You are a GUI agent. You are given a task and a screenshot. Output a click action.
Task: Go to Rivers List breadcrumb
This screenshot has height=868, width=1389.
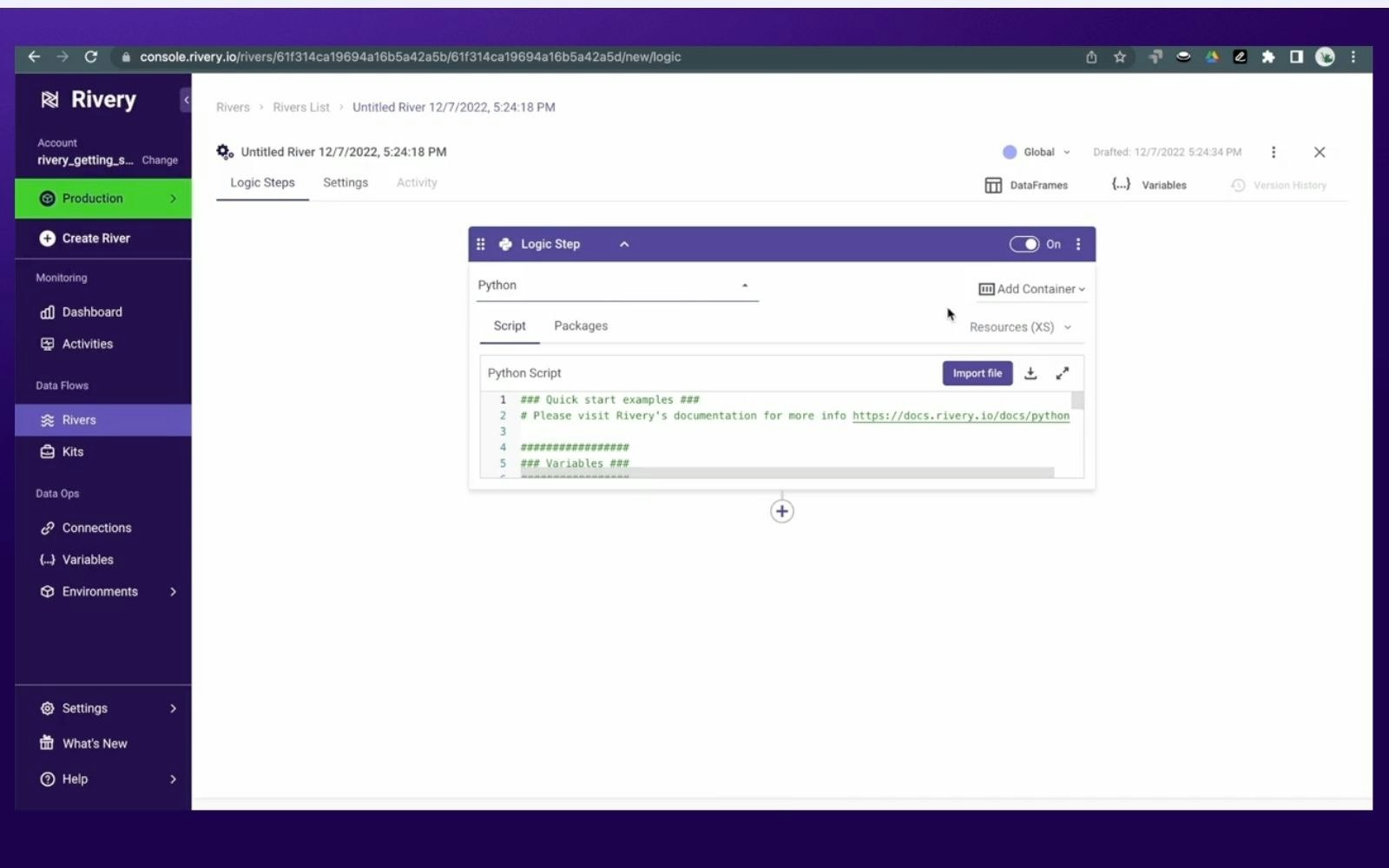coord(301,108)
